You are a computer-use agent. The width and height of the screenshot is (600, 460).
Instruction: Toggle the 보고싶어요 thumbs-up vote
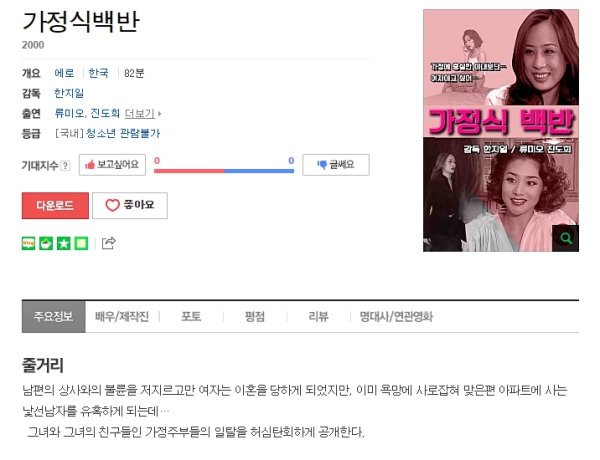(112, 165)
